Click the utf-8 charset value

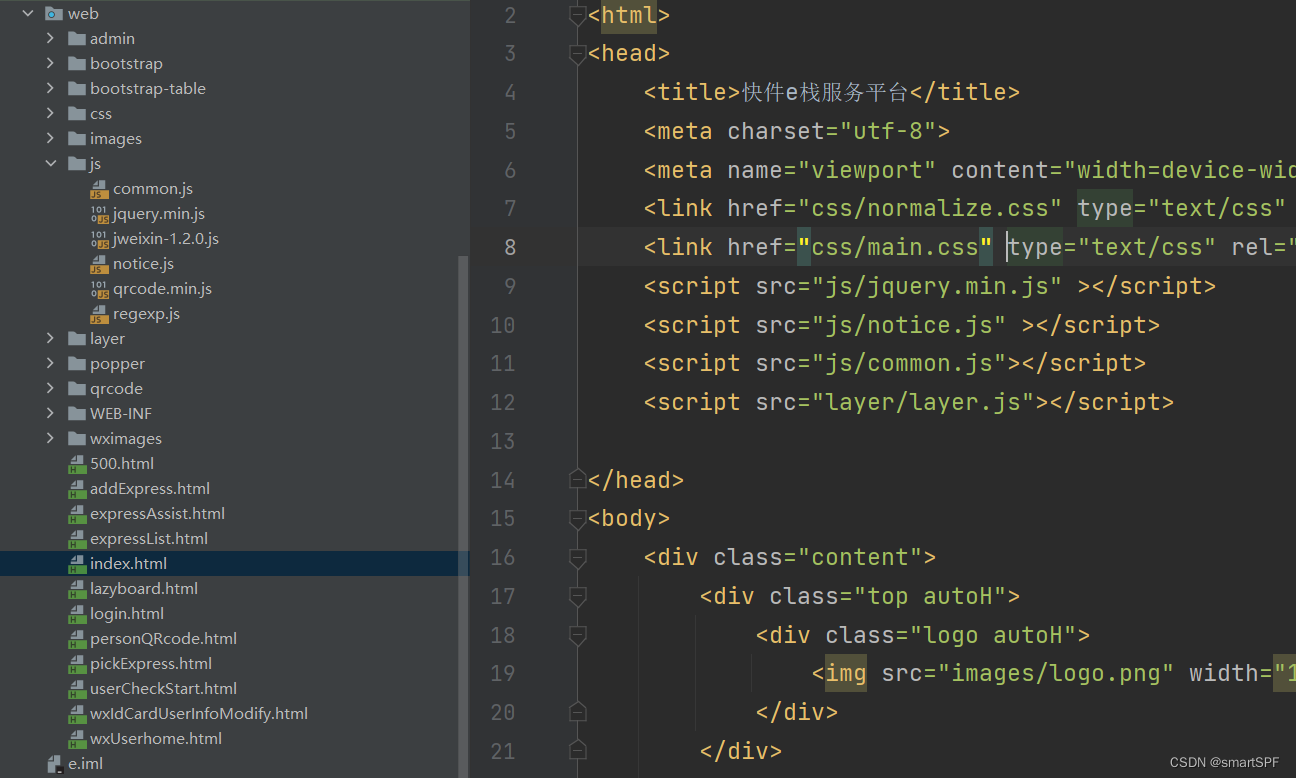(888, 131)
